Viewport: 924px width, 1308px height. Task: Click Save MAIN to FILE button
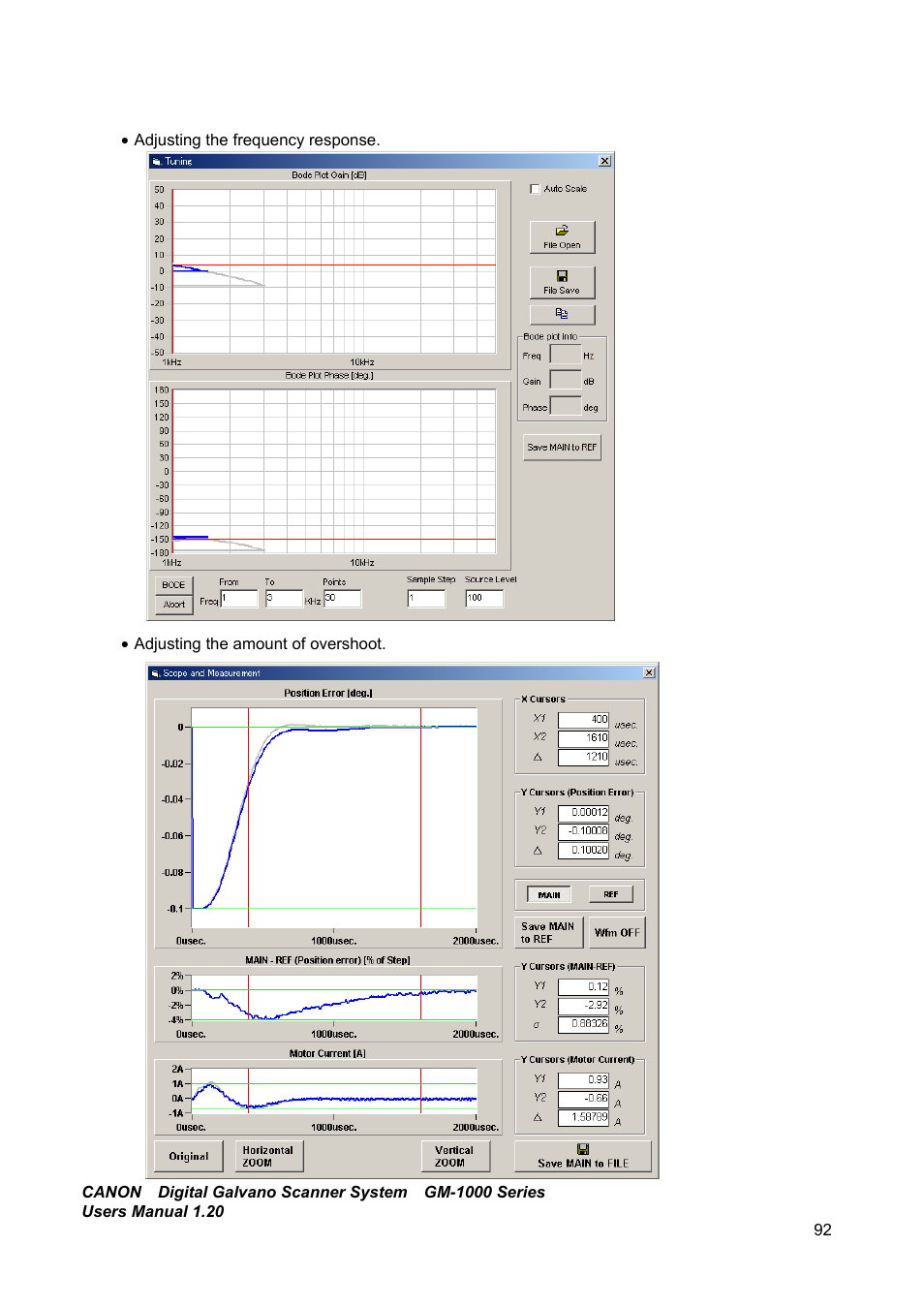(583, 1156)
